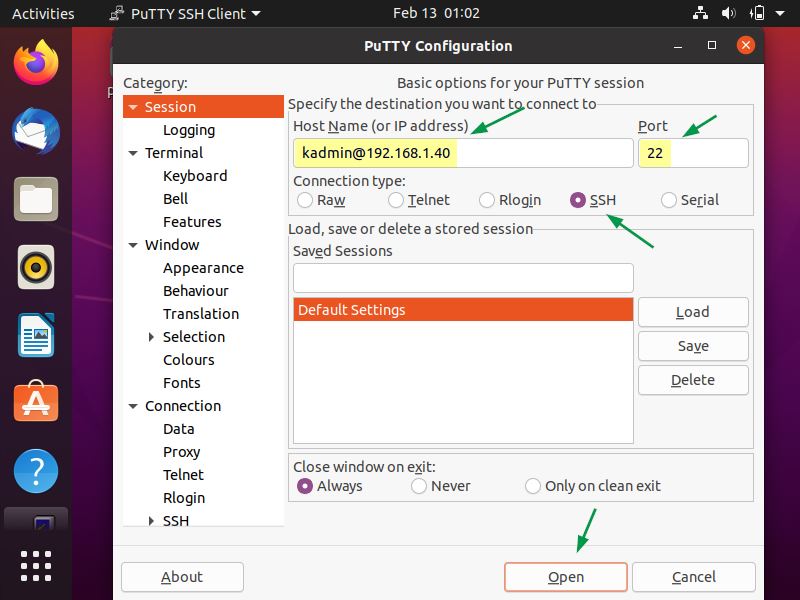Collapse the Connection category
Screen dimensions: 800x600
pyautogui.click(x=133, y=407)
